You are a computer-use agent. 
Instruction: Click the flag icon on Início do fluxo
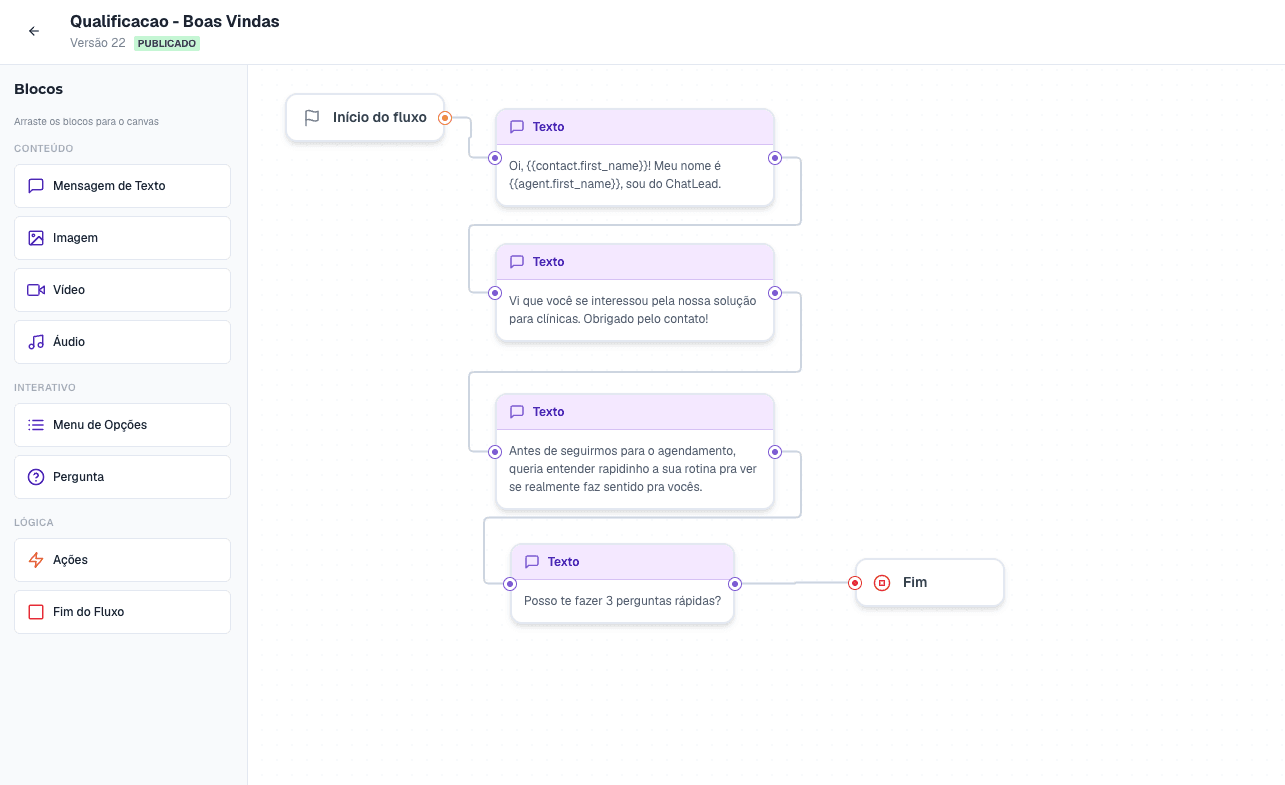point(312,118)
